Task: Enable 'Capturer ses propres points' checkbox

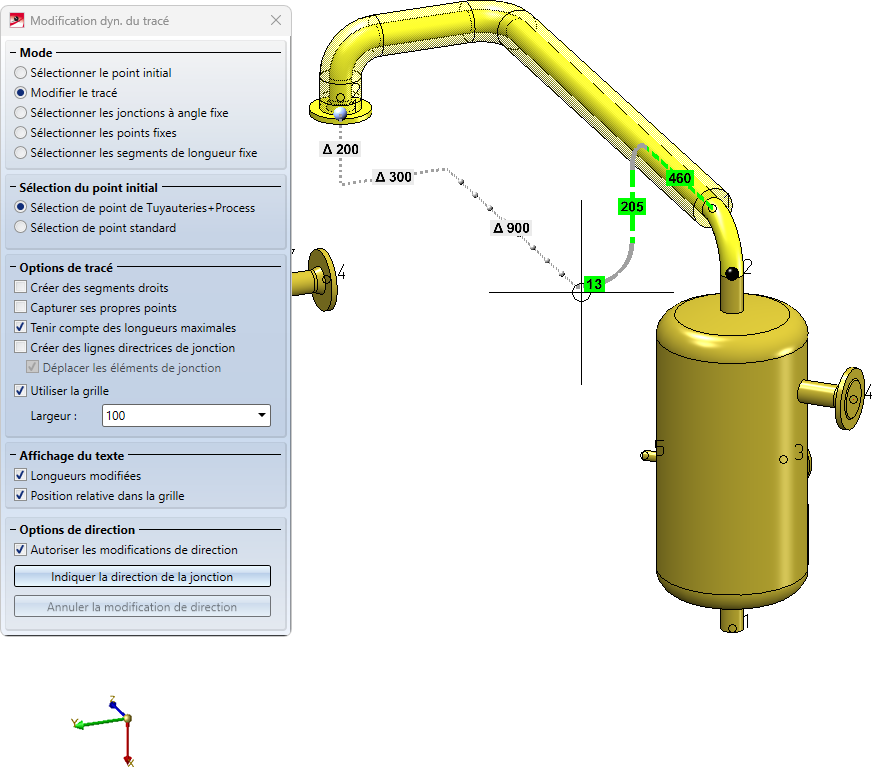Action: pos(21,307)
